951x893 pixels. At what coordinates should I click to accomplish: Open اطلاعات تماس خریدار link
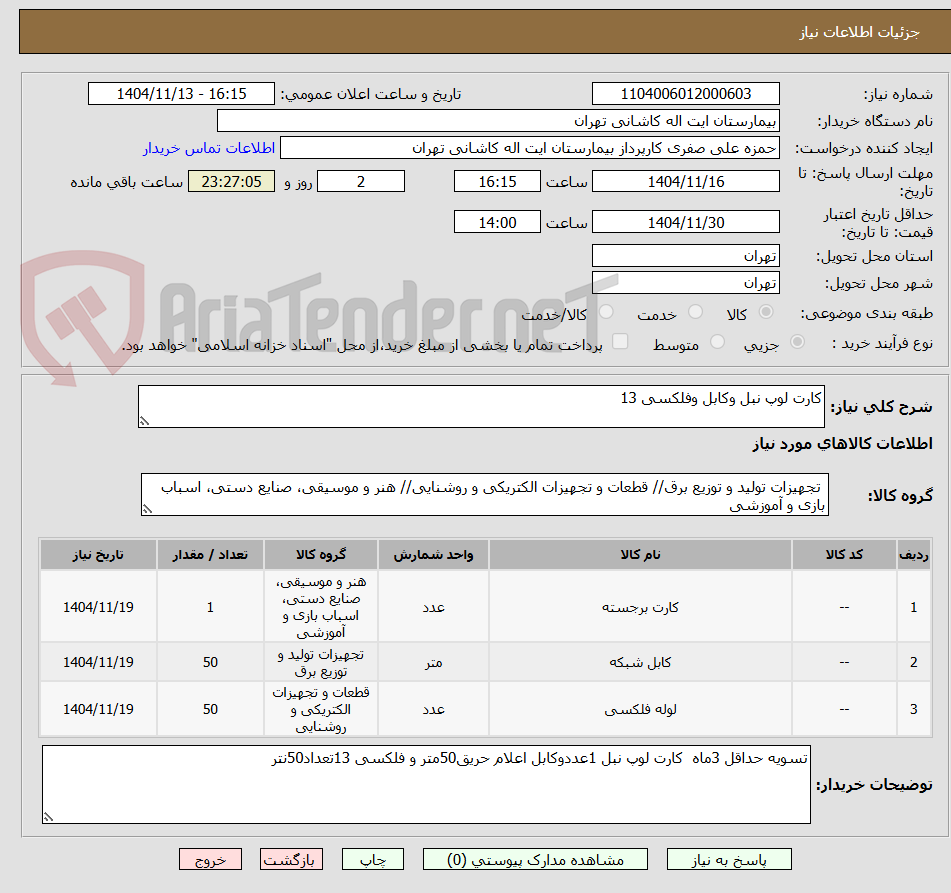pyautogui.click(x=209, y=148)
